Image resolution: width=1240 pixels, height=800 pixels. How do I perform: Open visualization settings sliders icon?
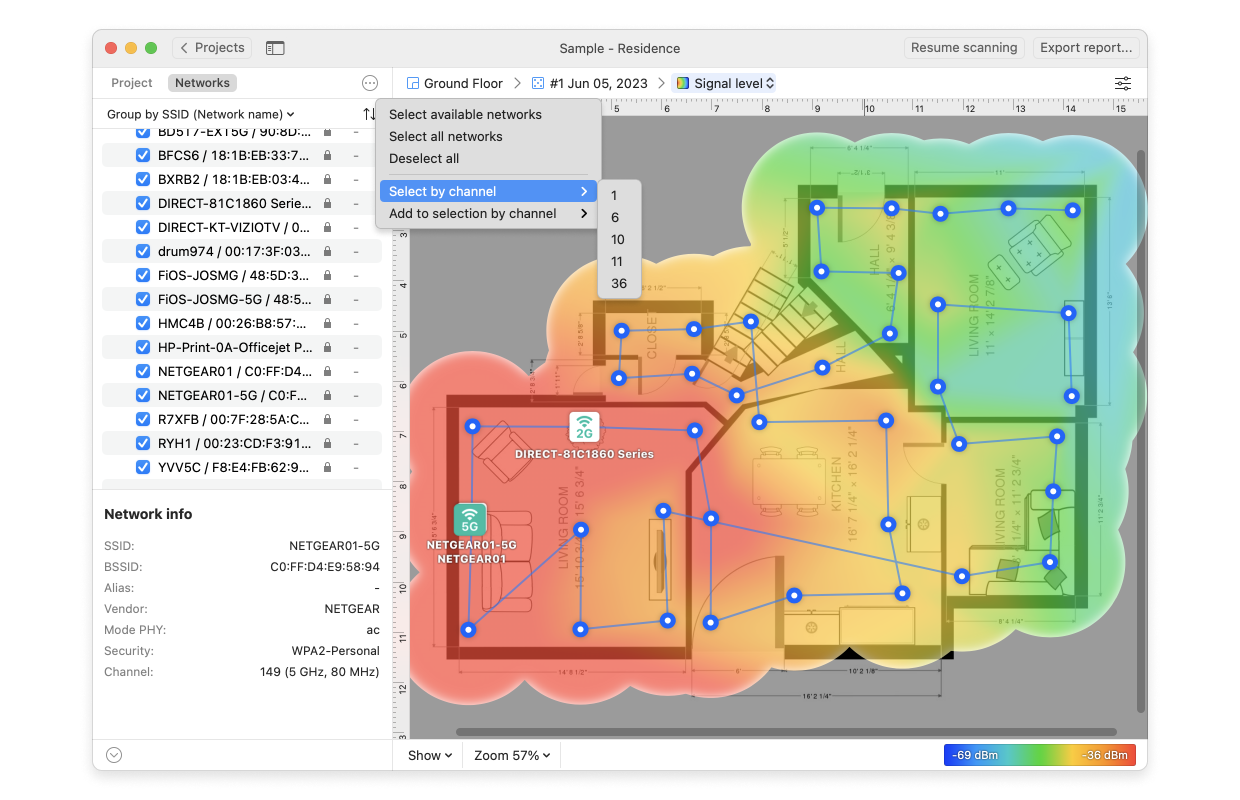coord(1123,84)
